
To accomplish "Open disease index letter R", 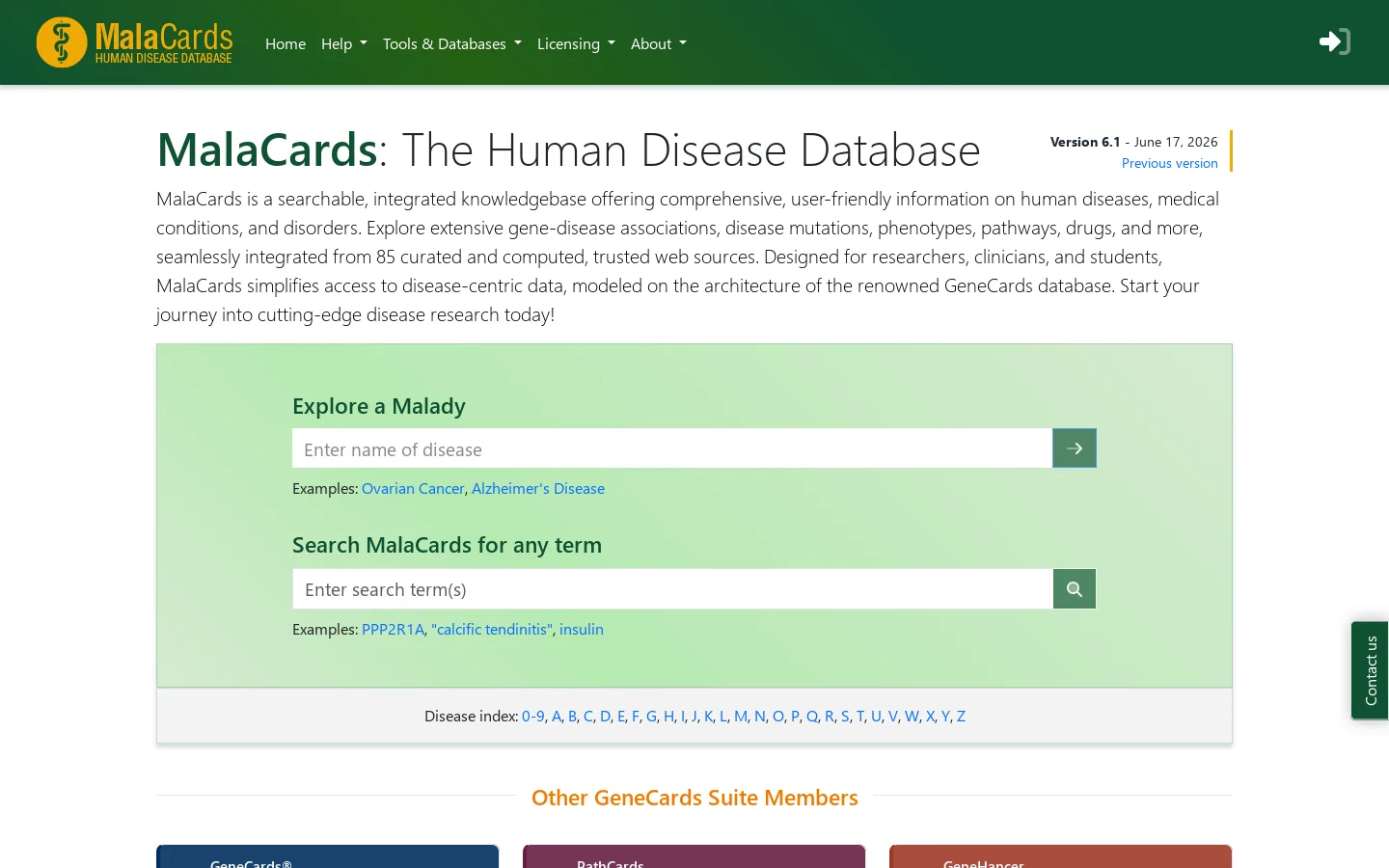I will pos(830,716).
